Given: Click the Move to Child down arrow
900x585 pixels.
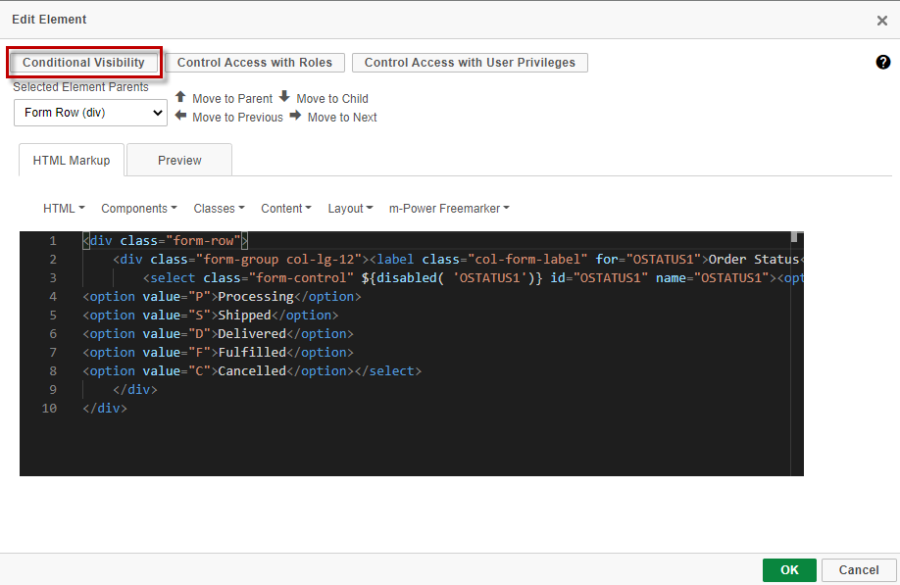Looking at the screenshot, I should click(284, 96).
